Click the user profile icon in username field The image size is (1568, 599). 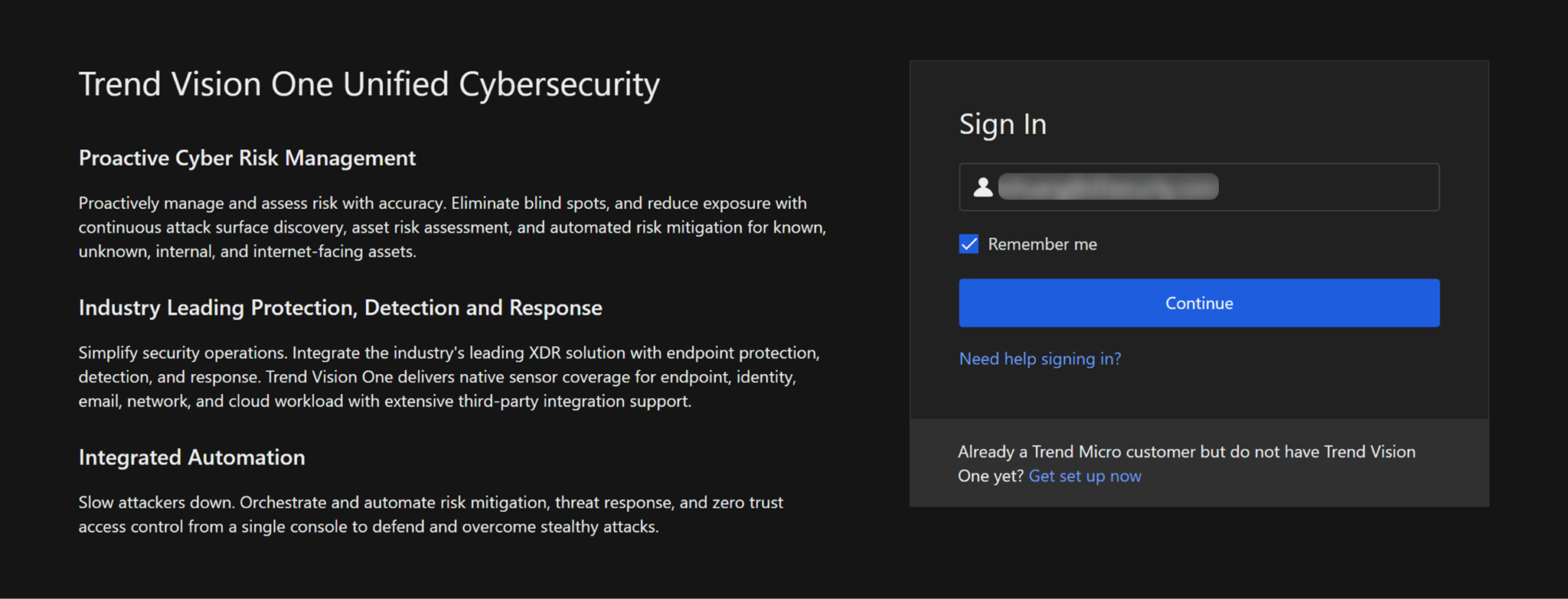click(x=983, y=187)
